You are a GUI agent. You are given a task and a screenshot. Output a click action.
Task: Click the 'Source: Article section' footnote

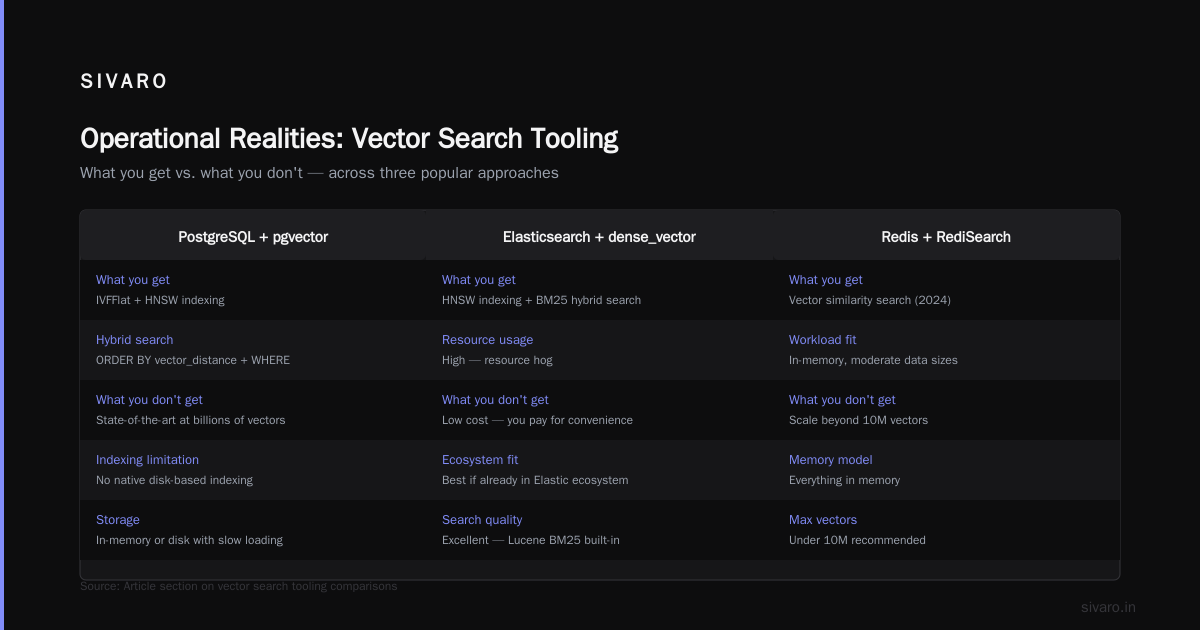238,586
